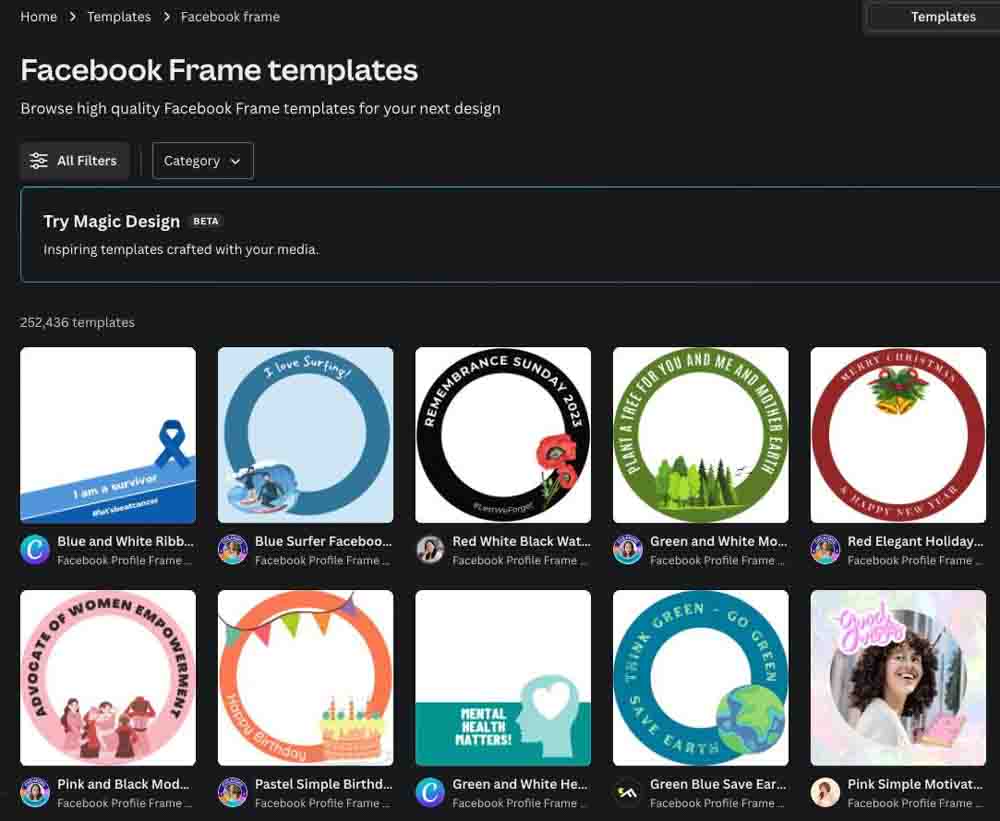Image resolution: width=1000 pixels, height=821 pixels.
Task: Click creator avatar beside Red White Black template
Action: click(430, 550)
